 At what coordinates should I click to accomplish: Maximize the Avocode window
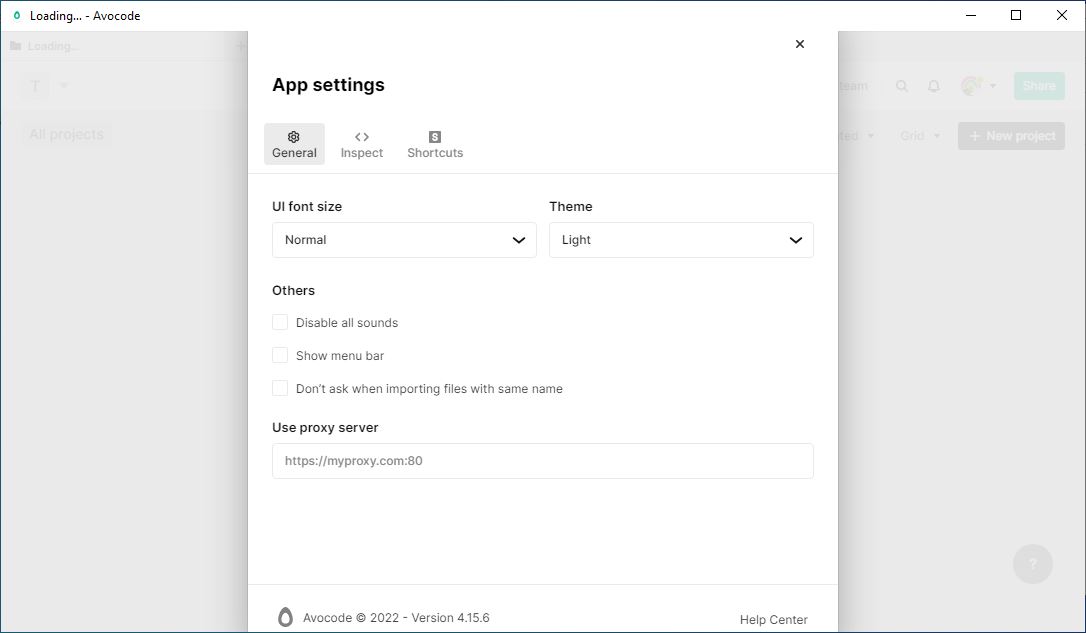1016,15
